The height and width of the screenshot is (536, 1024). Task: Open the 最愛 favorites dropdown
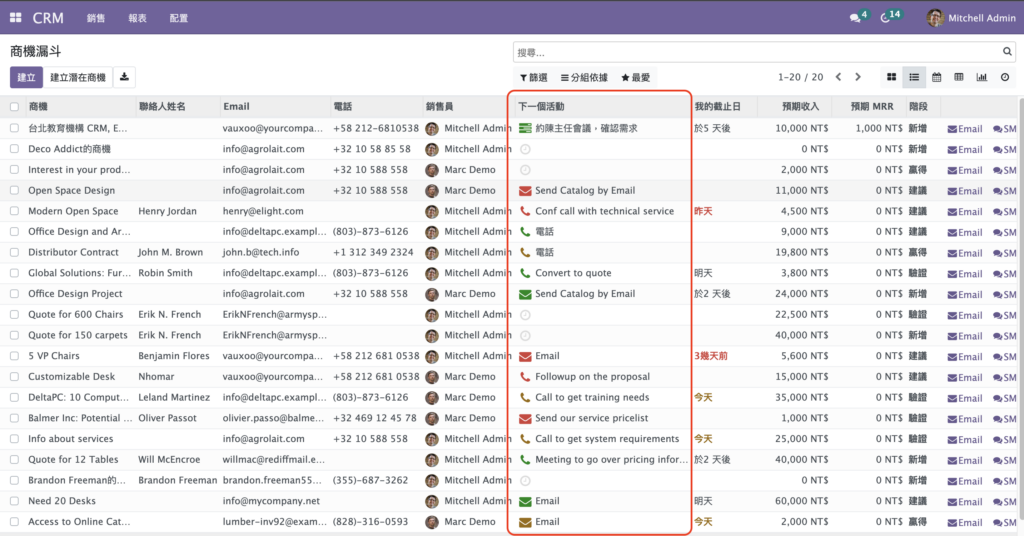click(635, 78)
